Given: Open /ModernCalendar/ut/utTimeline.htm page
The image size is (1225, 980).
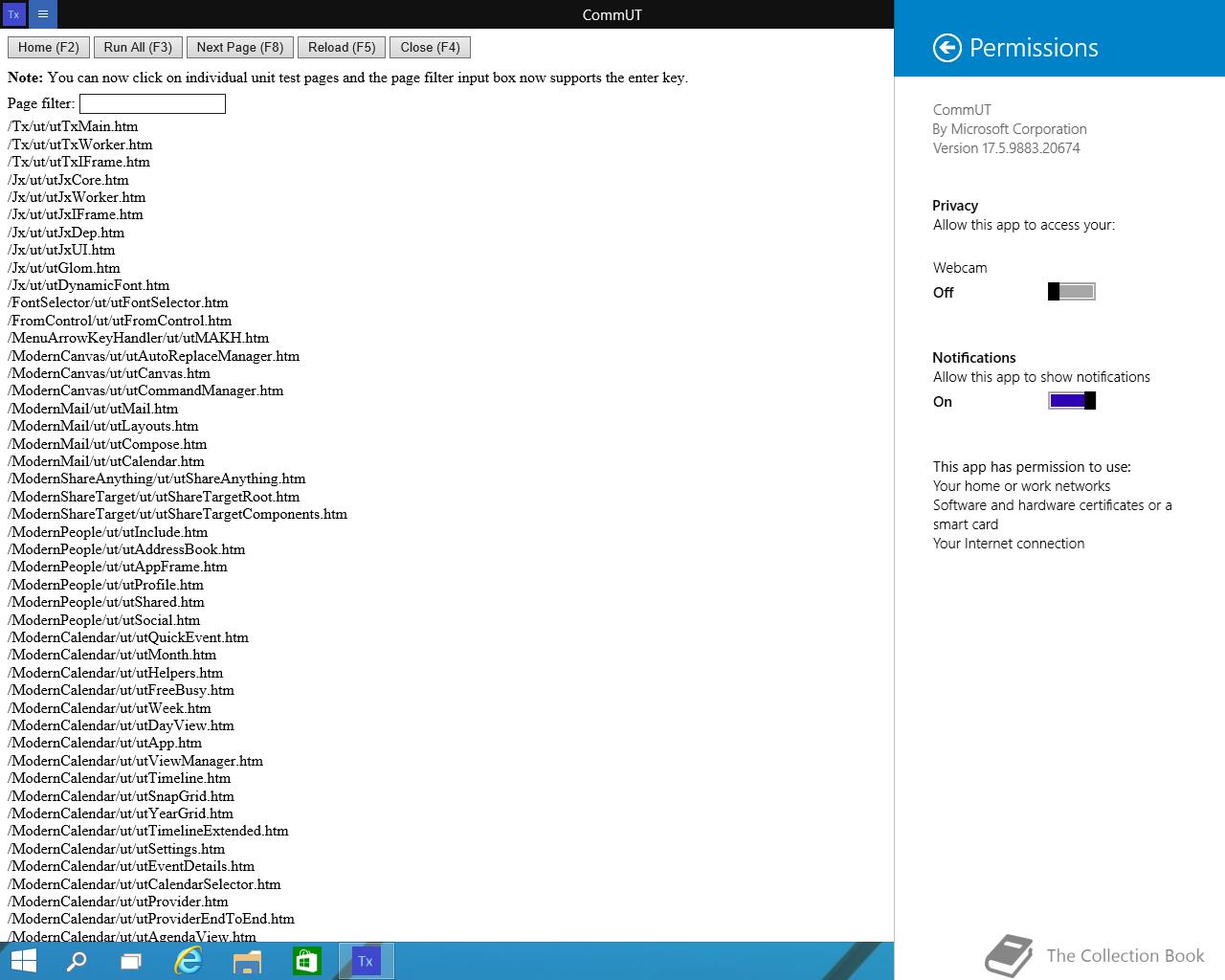Looking at the screenshot, I should (120, 778).
